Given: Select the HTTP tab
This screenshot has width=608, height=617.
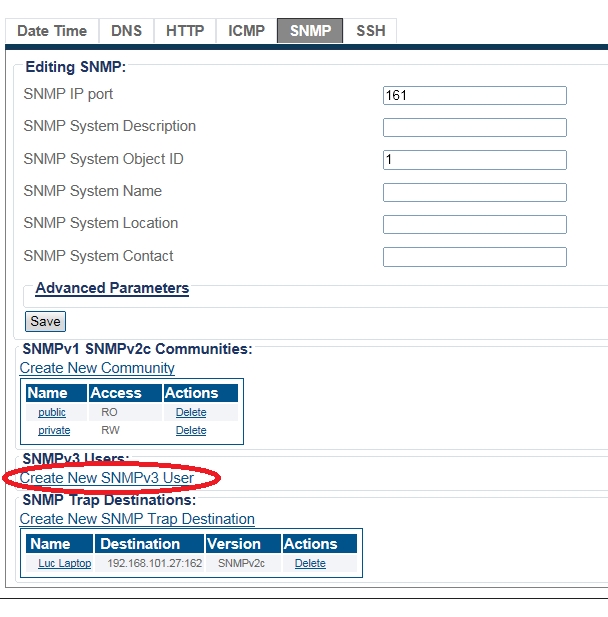Looking at the screenshot, I should point(185,31).
